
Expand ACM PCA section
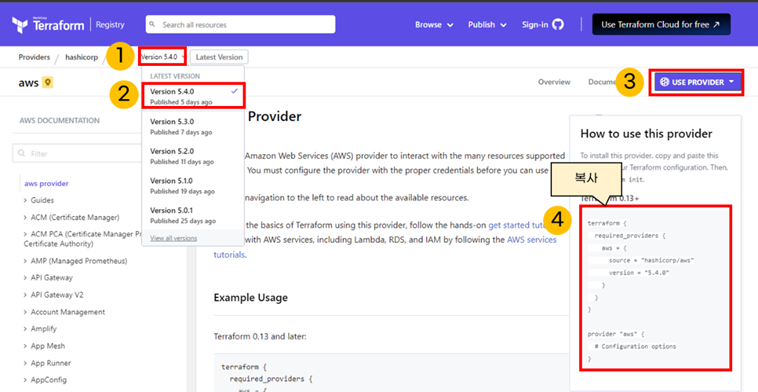coord(82,239)
